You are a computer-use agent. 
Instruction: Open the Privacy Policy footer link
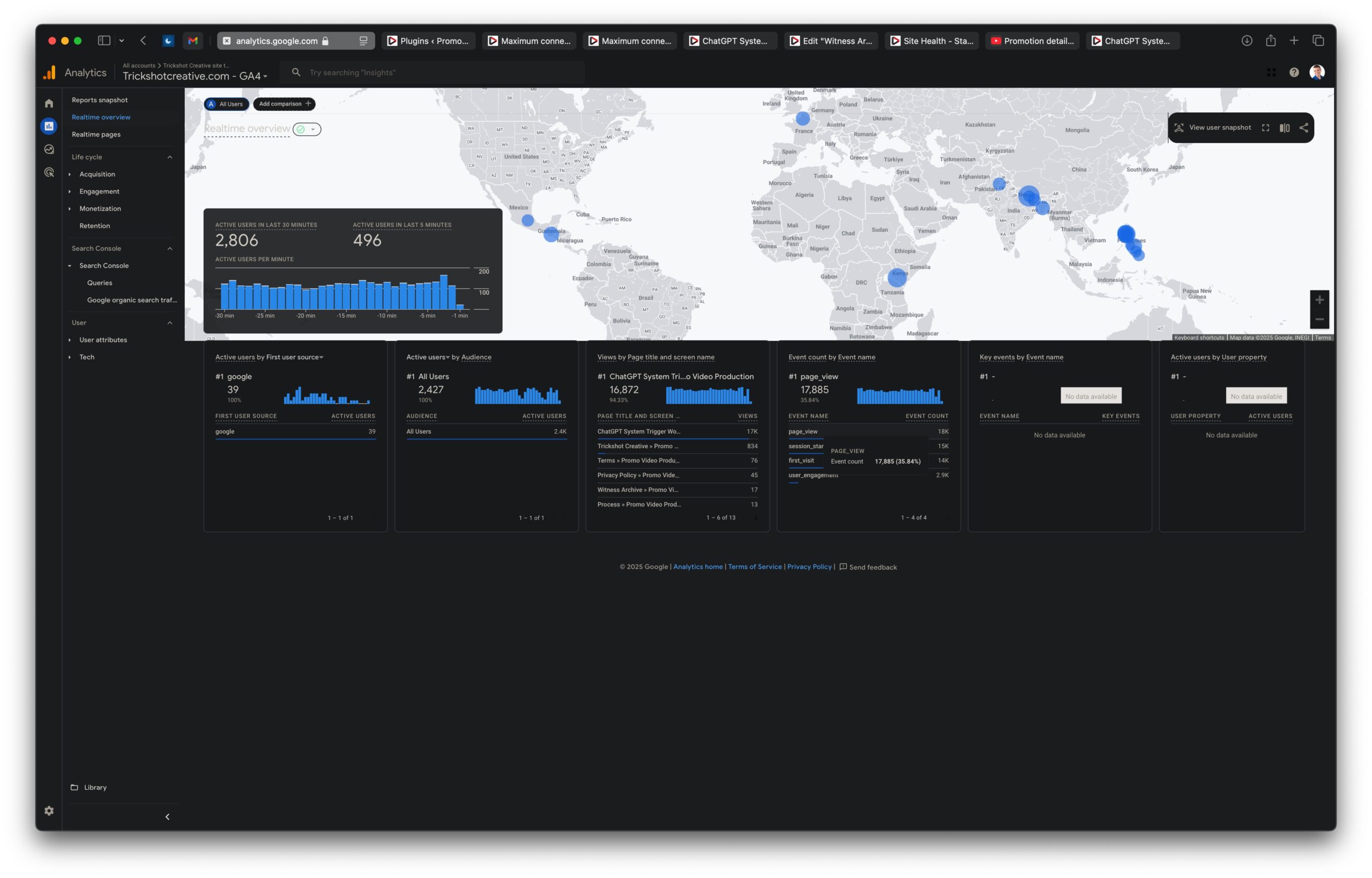[809, 567]
